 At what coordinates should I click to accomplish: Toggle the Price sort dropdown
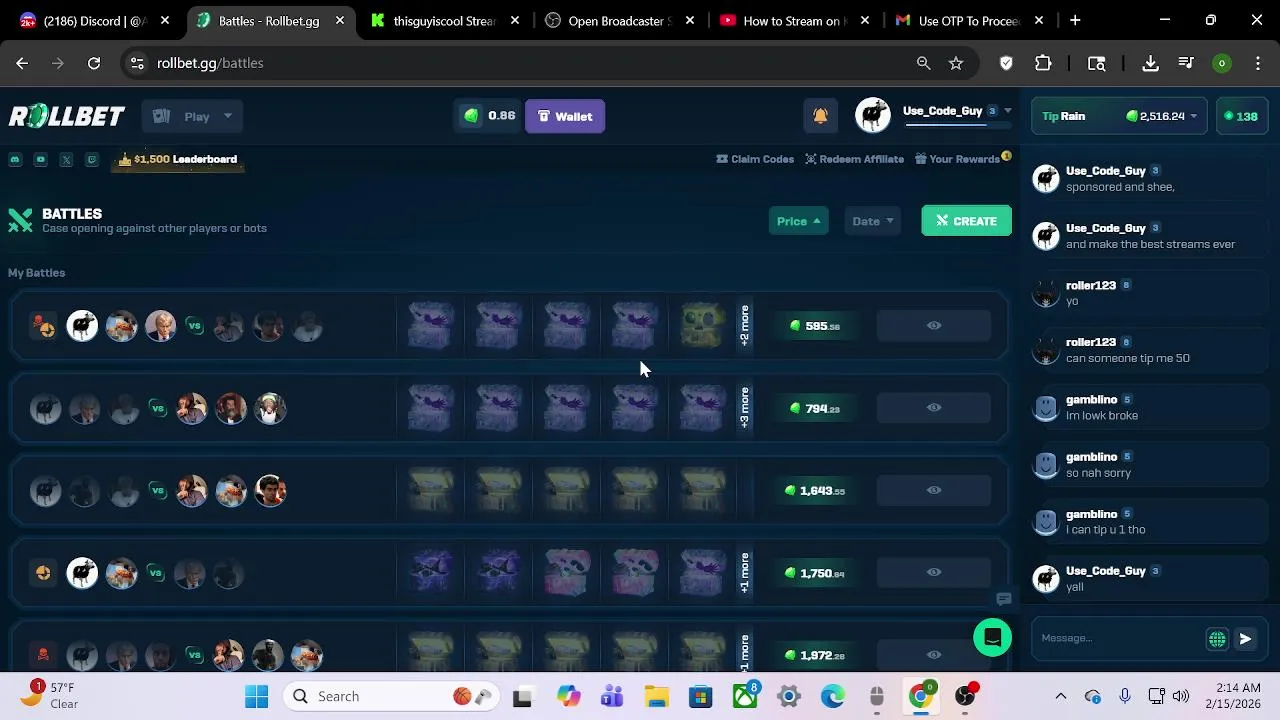pyautogui.click(x=798, y=221)
